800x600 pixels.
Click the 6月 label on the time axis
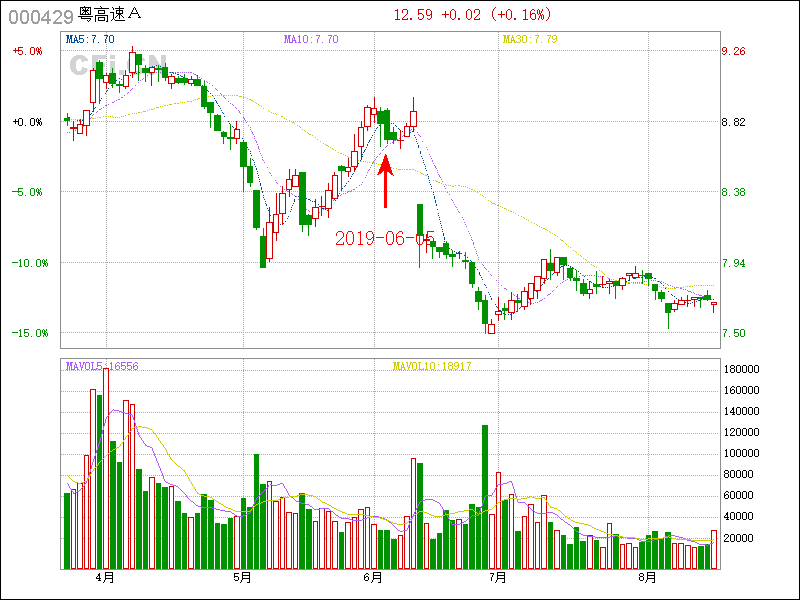[373, 578]
